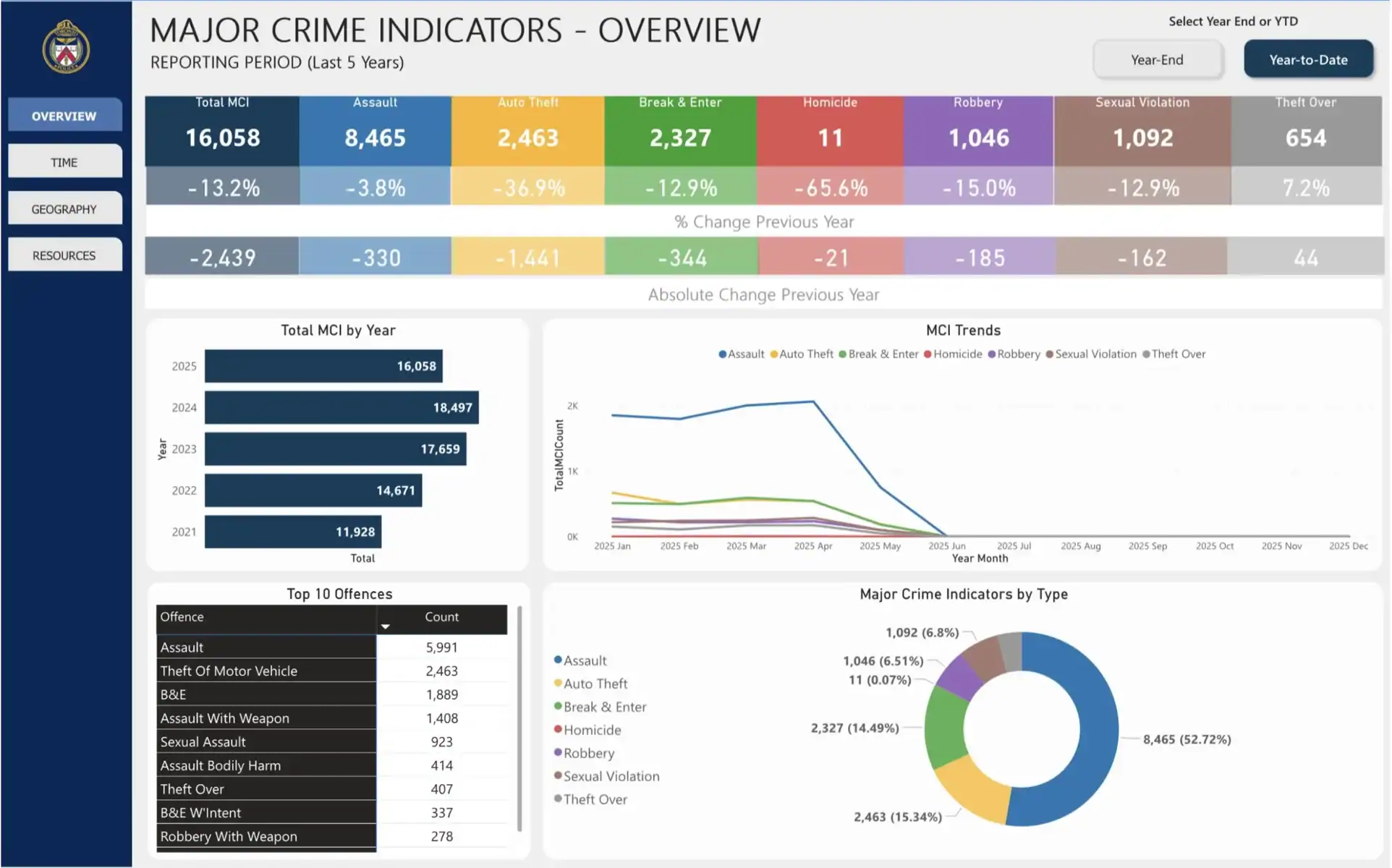Click the Theft Over legend dot beside donut chart

[558, 799]
